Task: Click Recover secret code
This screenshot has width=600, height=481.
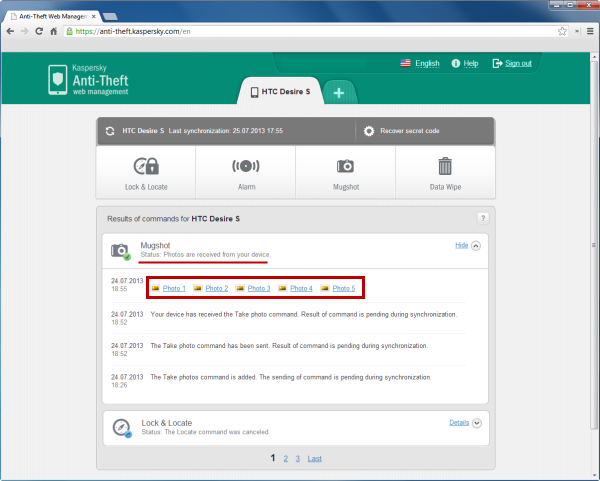Action: [x=409, y=131]
